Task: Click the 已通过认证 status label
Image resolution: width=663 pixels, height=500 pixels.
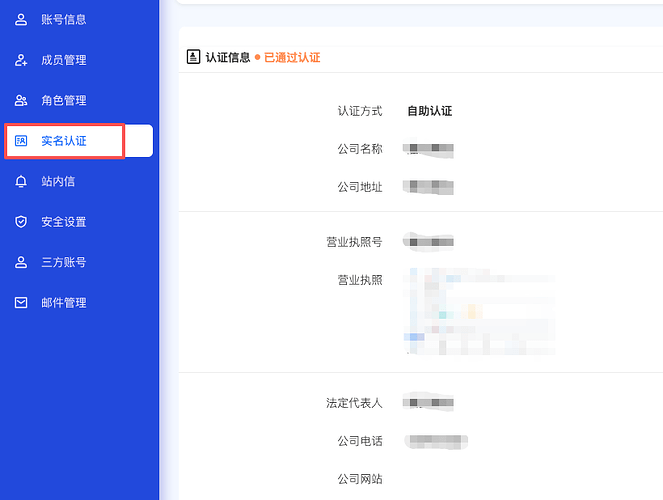Action: tap(292, 57)
